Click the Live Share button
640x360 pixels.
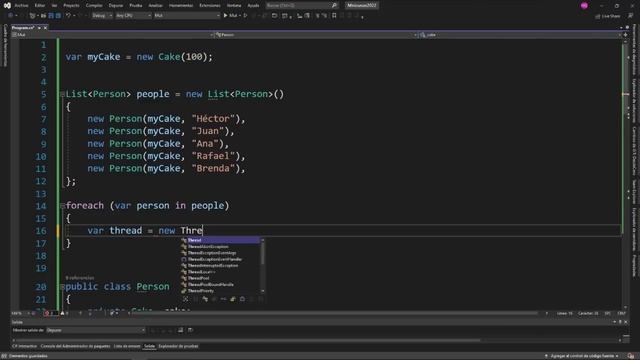pos(608,16)
